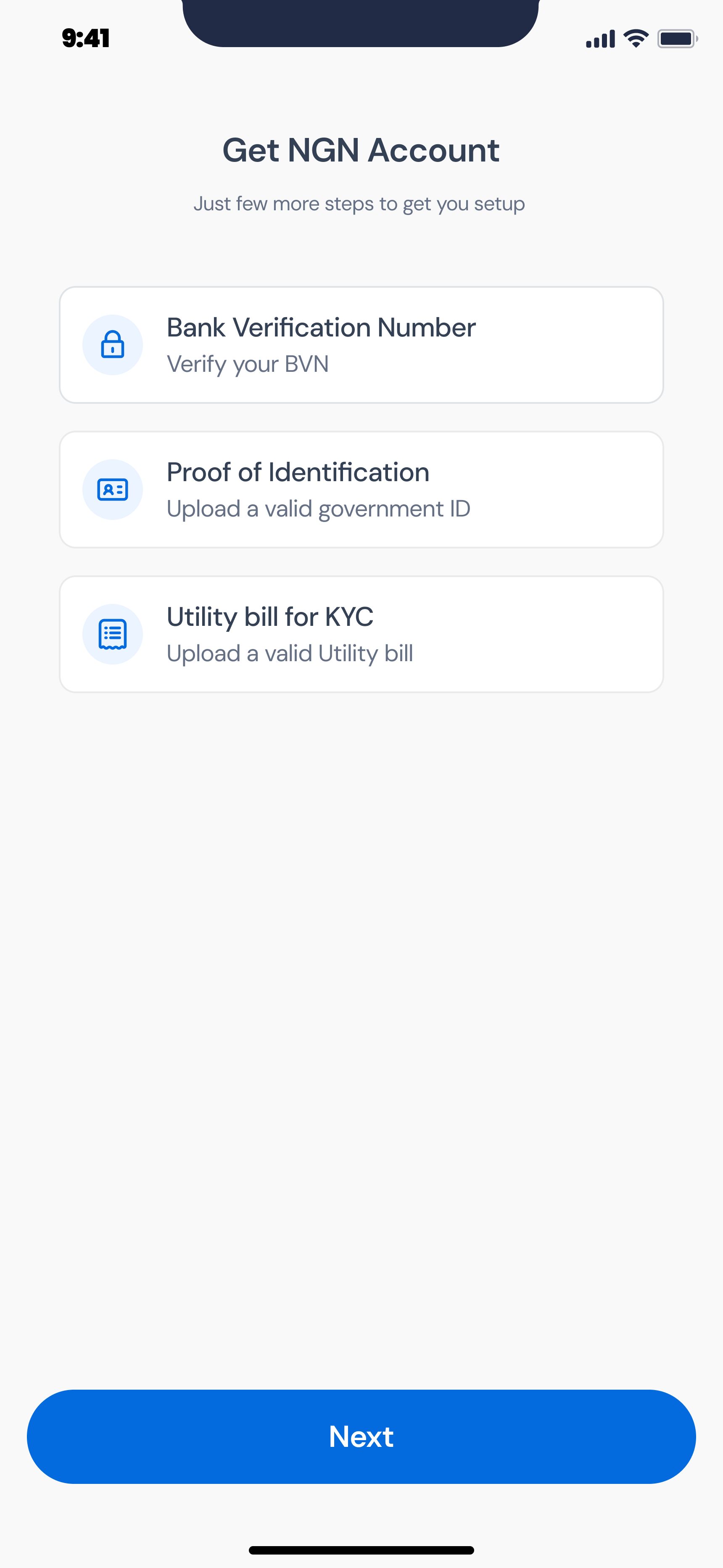
Task: Tap the utility bill receipt icon
Action: click(x=113, y=634)
